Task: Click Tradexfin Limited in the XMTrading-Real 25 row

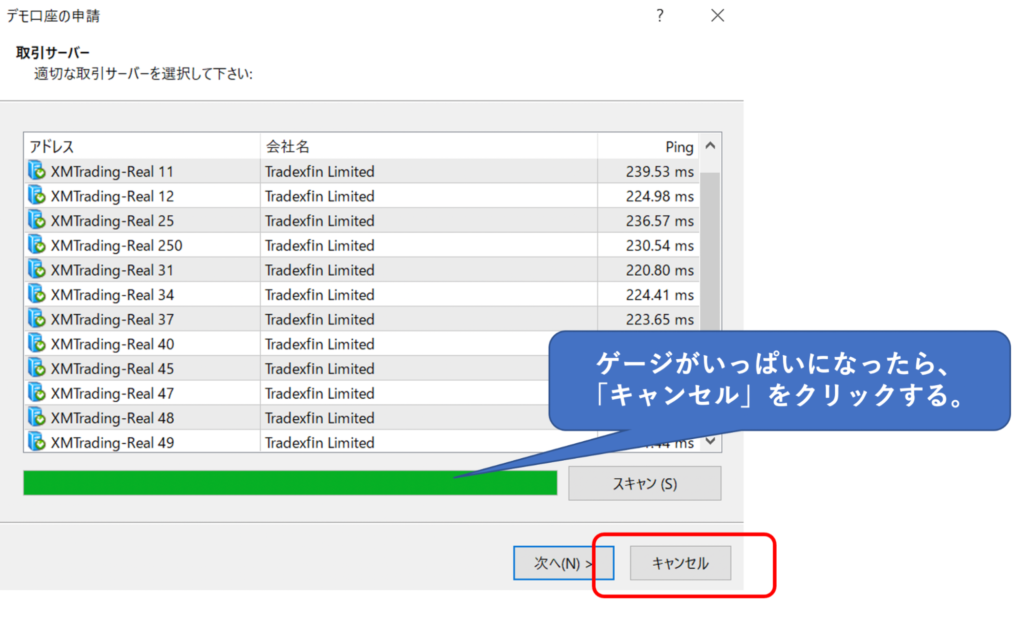Action: (x=319, y=221)
